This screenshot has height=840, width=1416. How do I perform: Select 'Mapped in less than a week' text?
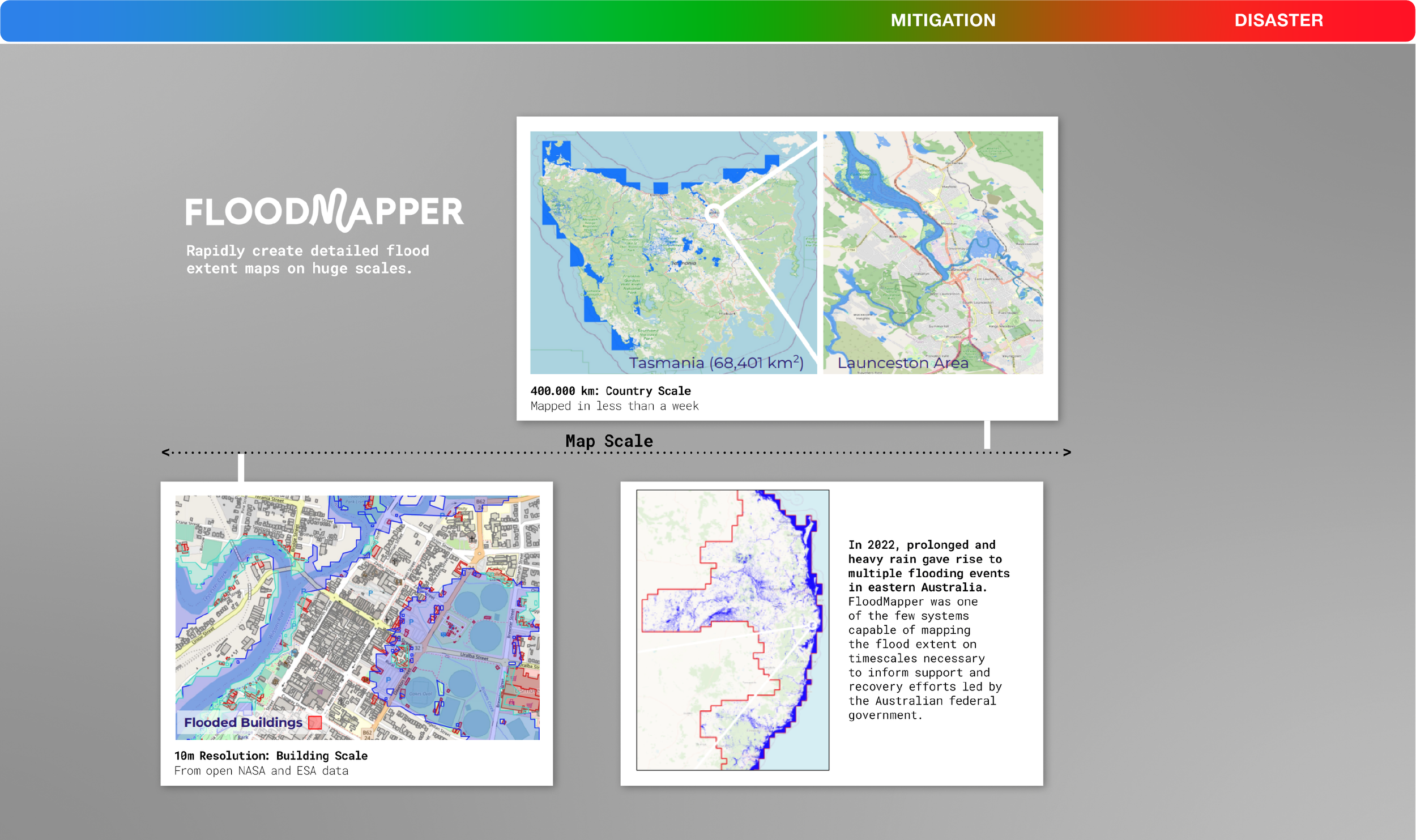click(615, 406)
